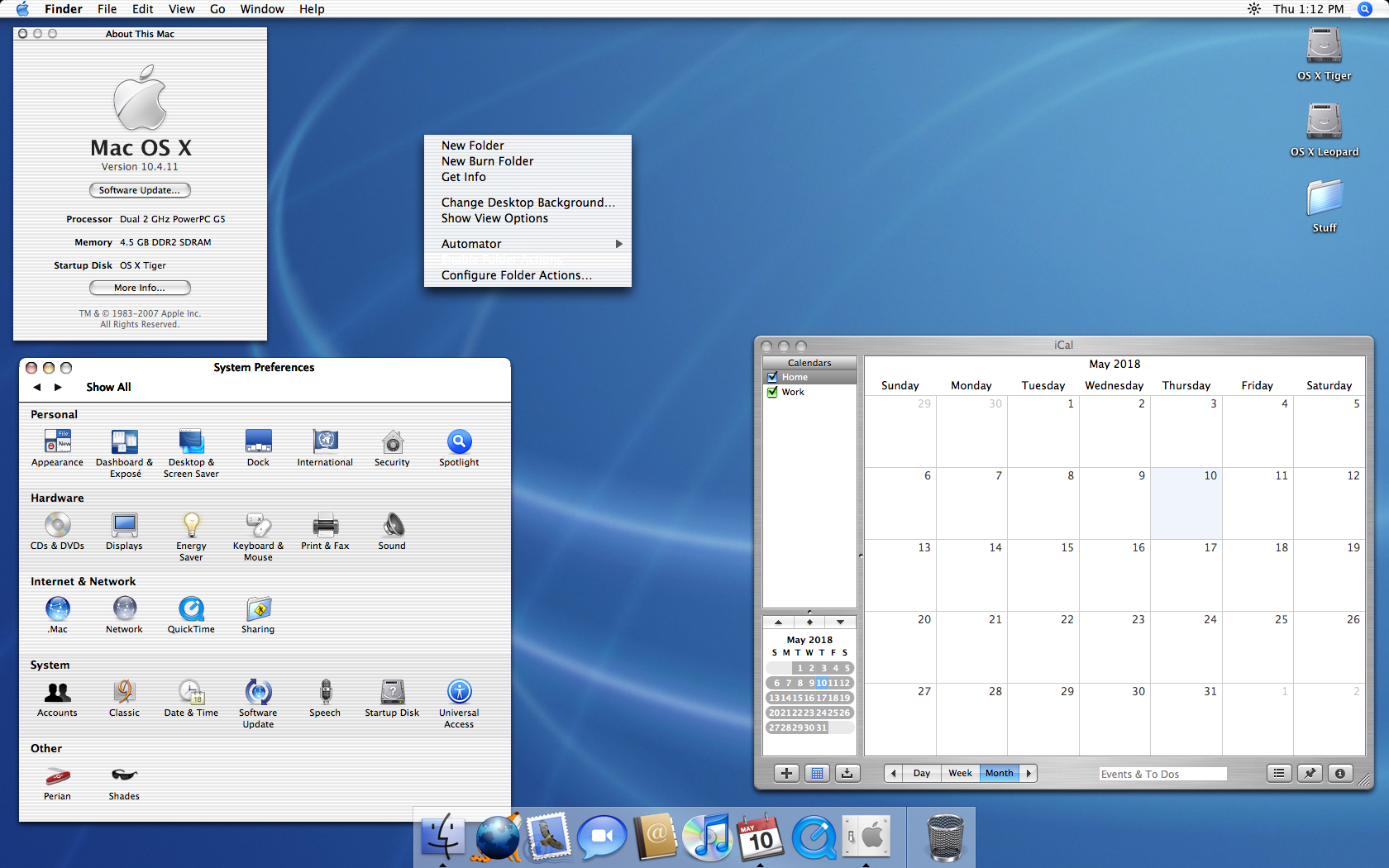Screen dimensions: 1389x868
Task: Open Startup Disk preferences
Action: 392,699
